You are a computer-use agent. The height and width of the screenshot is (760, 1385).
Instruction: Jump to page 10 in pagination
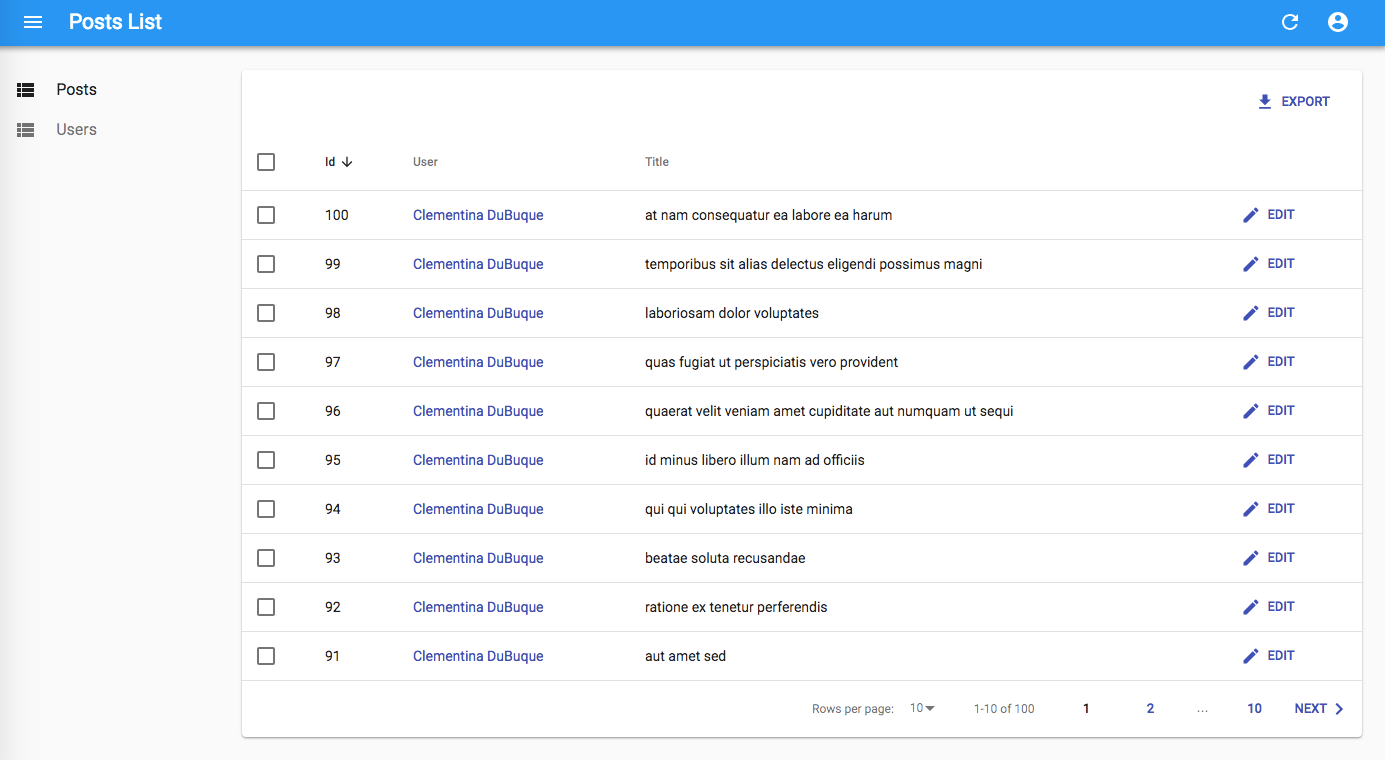pos(1254,709)
